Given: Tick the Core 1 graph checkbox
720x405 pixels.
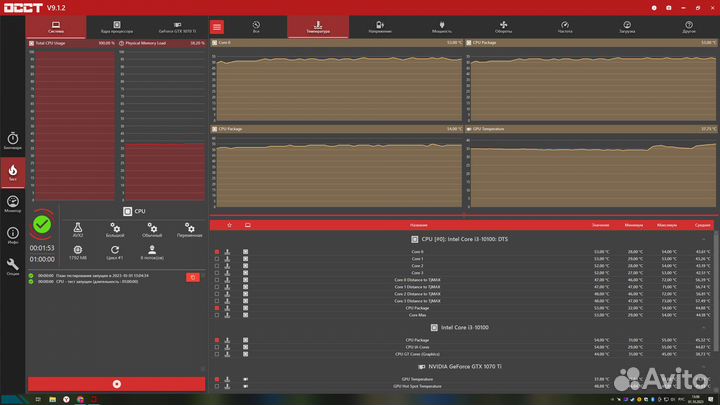Looking at the screenshot, I should coord(217,259).
